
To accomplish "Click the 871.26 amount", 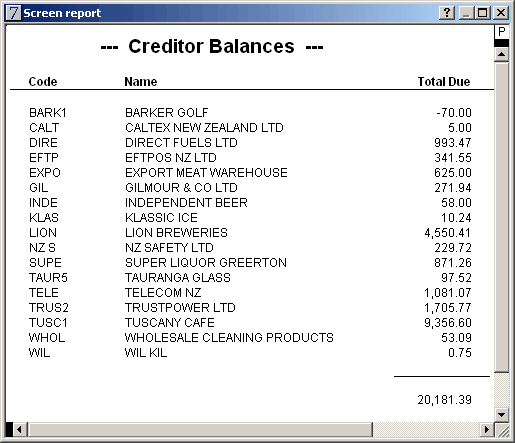I will click(x=453, y=263).
